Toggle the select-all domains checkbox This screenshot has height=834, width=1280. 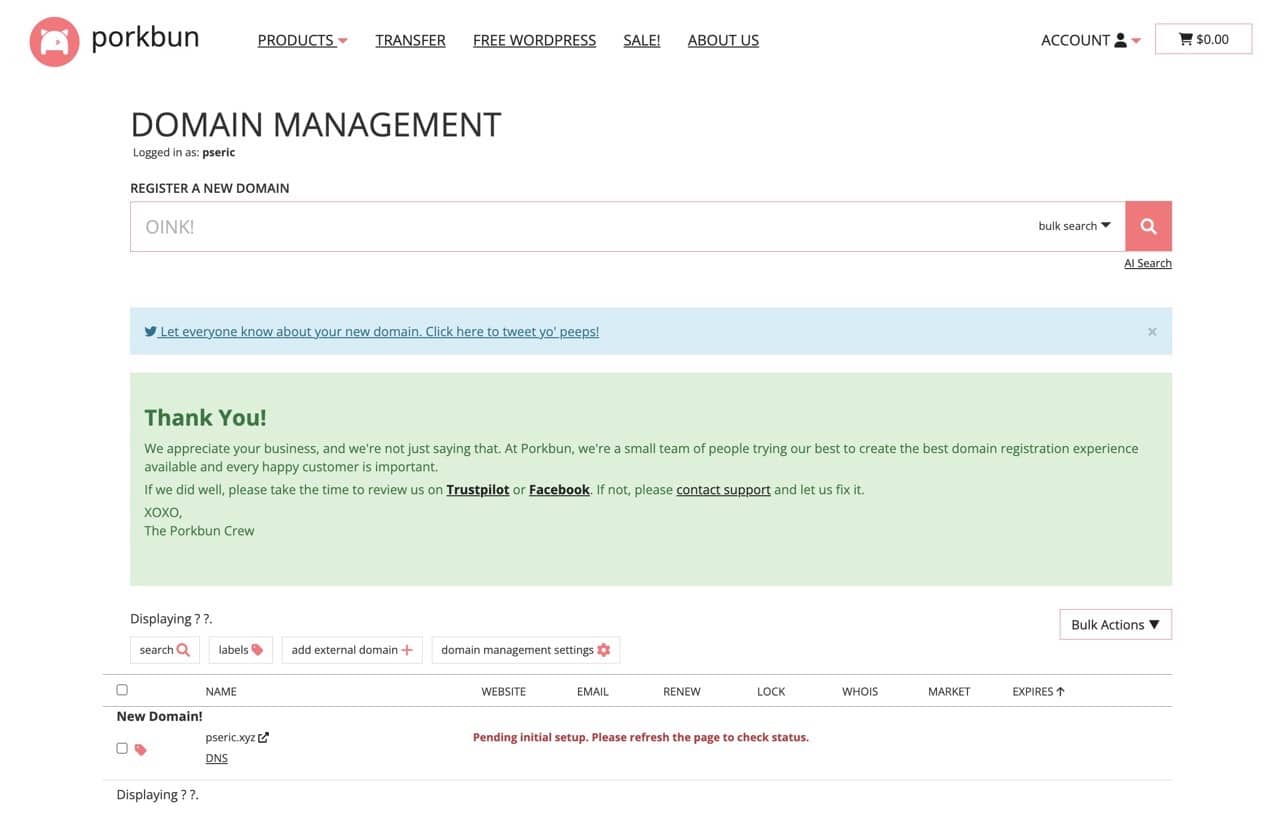(122, 690)
